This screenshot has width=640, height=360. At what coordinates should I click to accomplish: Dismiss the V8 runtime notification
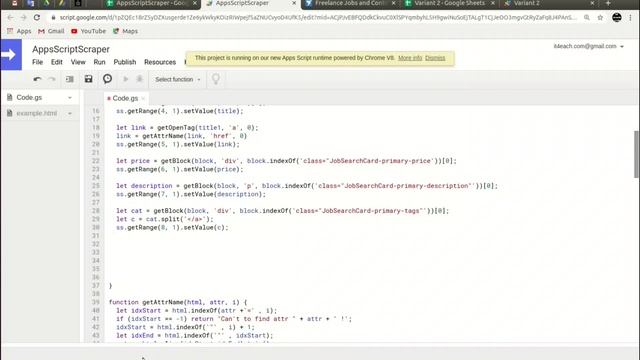(x=435, y=58)
